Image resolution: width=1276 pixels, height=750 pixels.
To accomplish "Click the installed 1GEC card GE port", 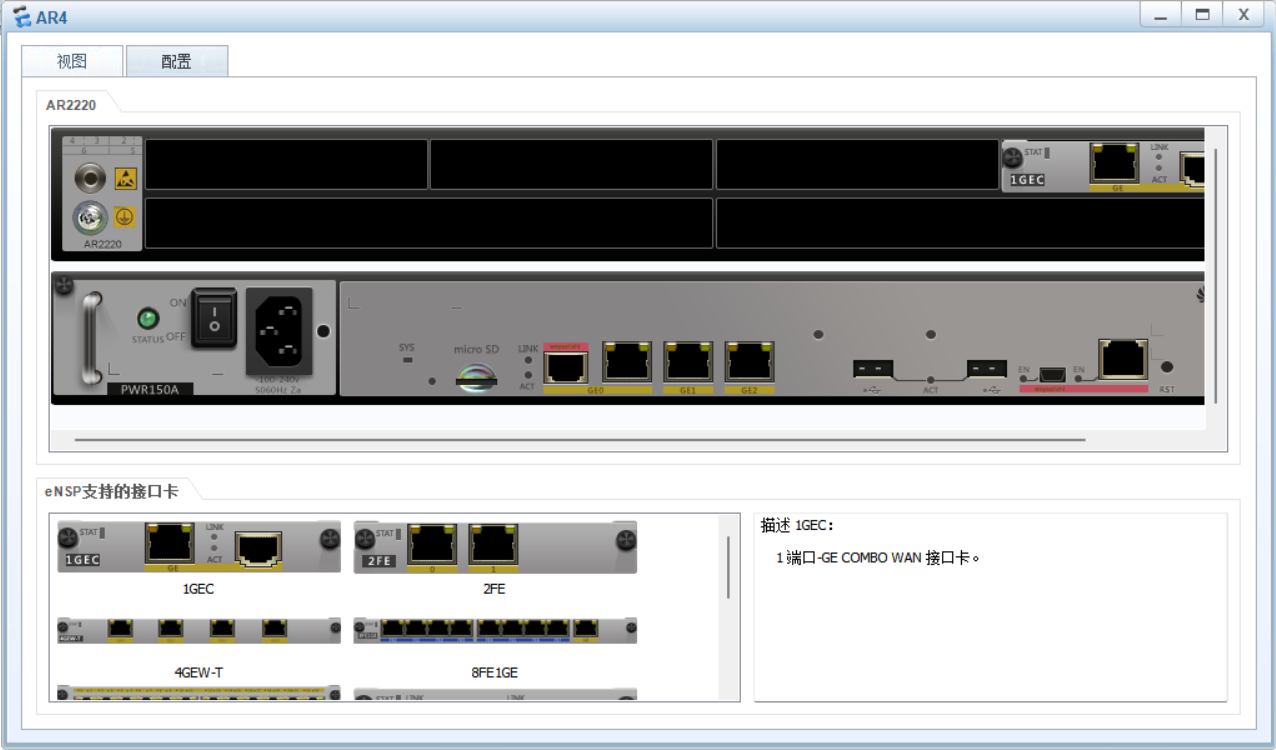I will pos(1115,162).
